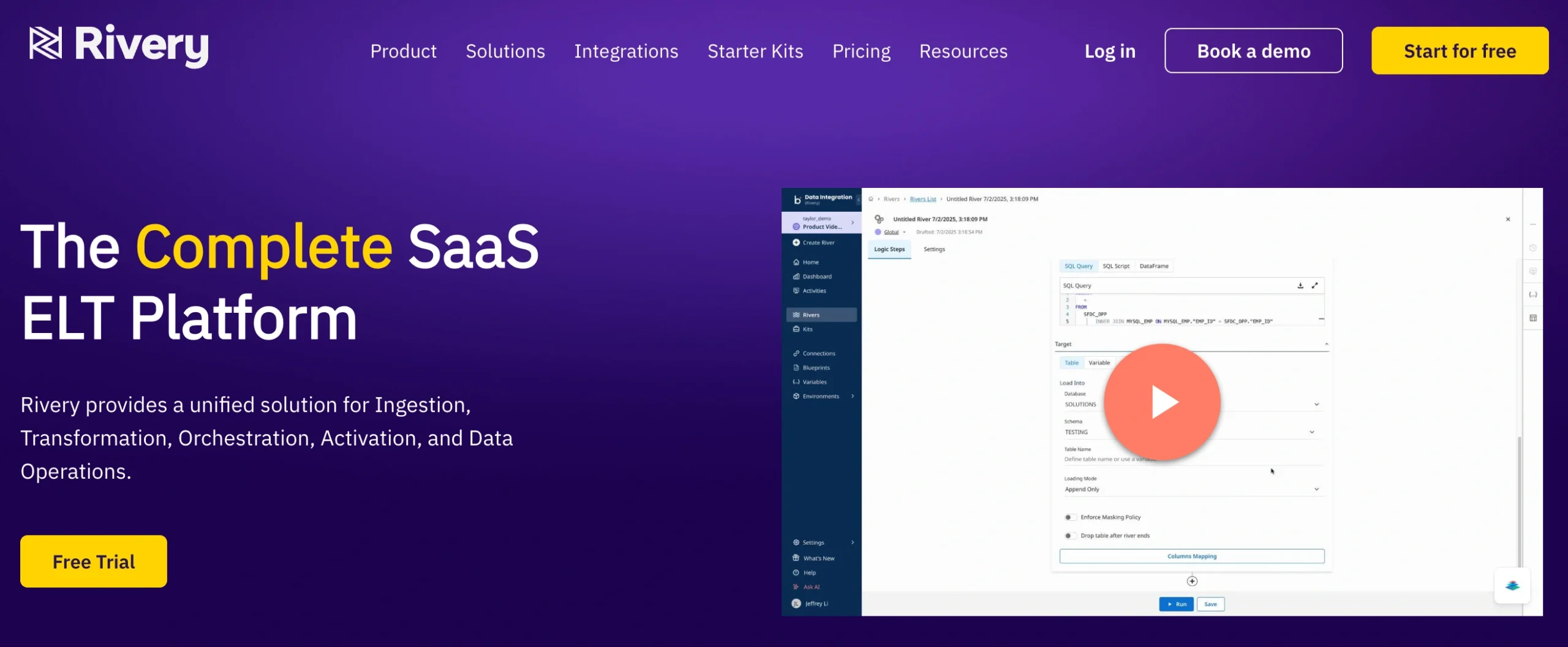
Task: Play the product demo video
Action: [x=1162, y=402]
